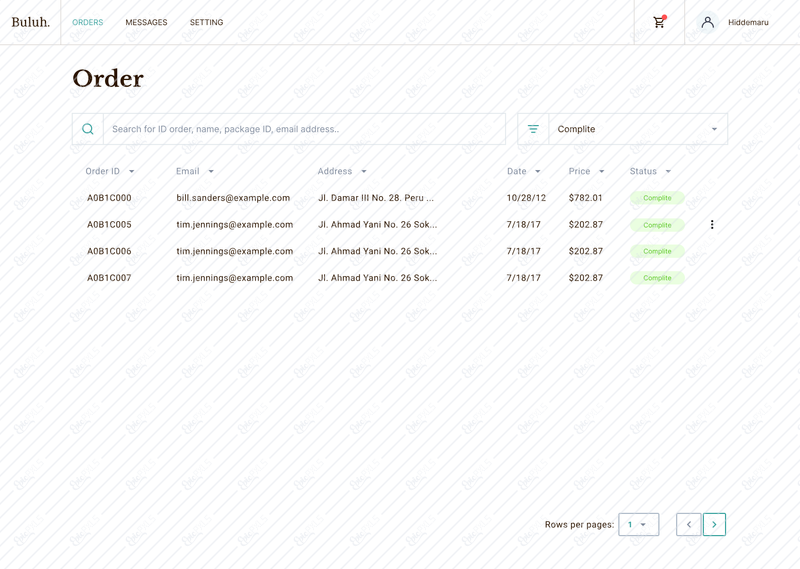Open the Rows per pages dropdown
The image size is (800, 569).
(x=639, y=525)
